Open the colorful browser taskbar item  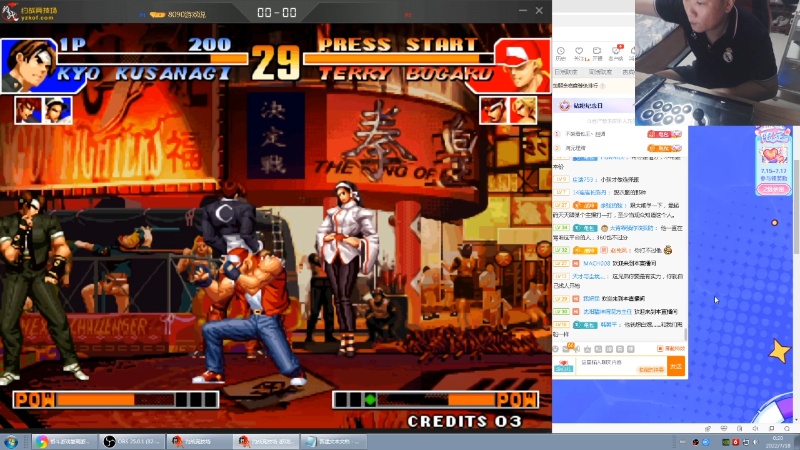(x=65, y=441)
